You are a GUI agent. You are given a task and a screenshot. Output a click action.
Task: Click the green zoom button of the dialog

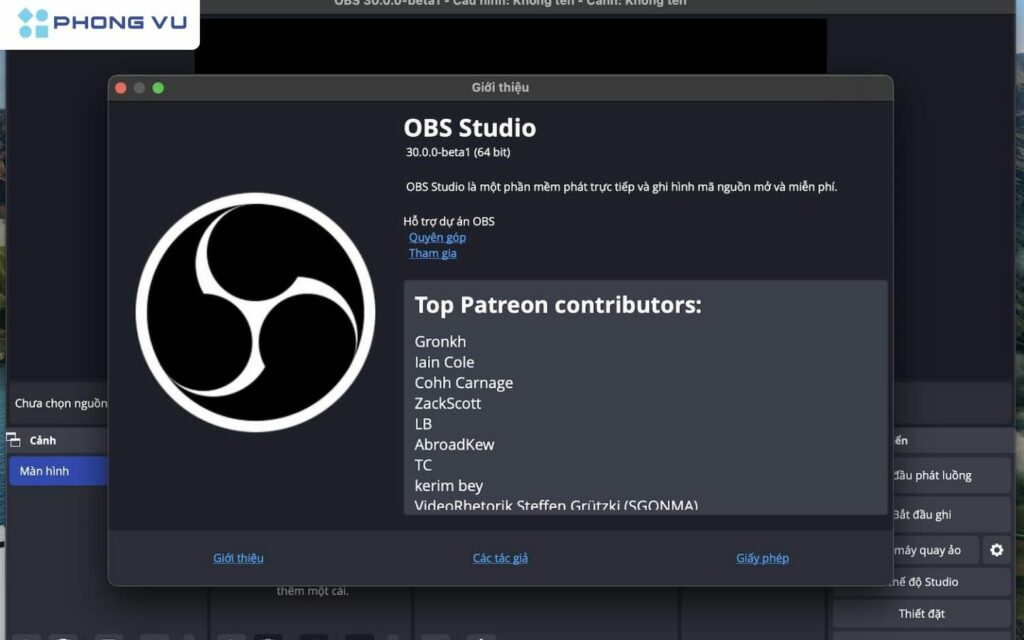click(157, 87)
